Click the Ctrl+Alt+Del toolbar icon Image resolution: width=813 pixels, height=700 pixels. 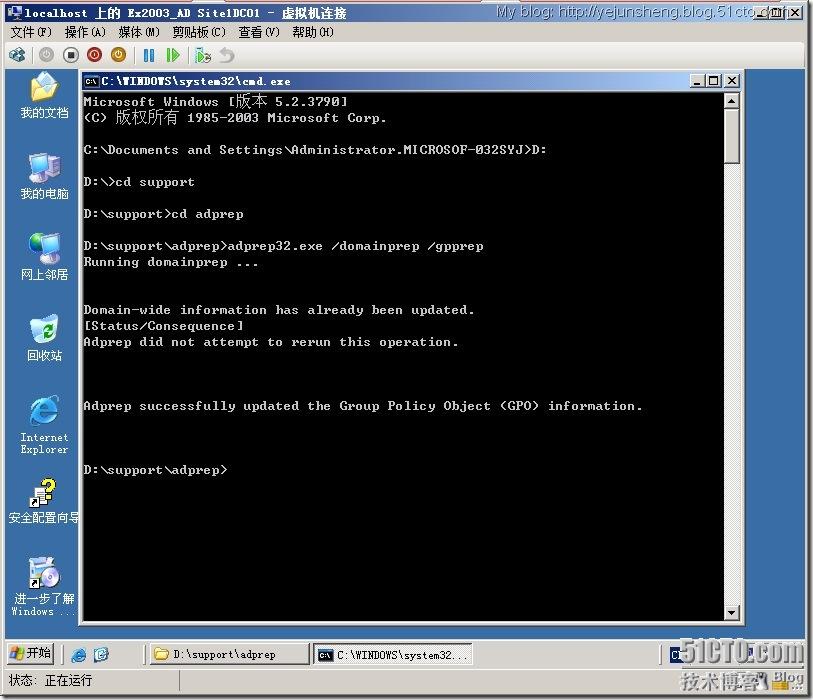(x=17, y=55)
